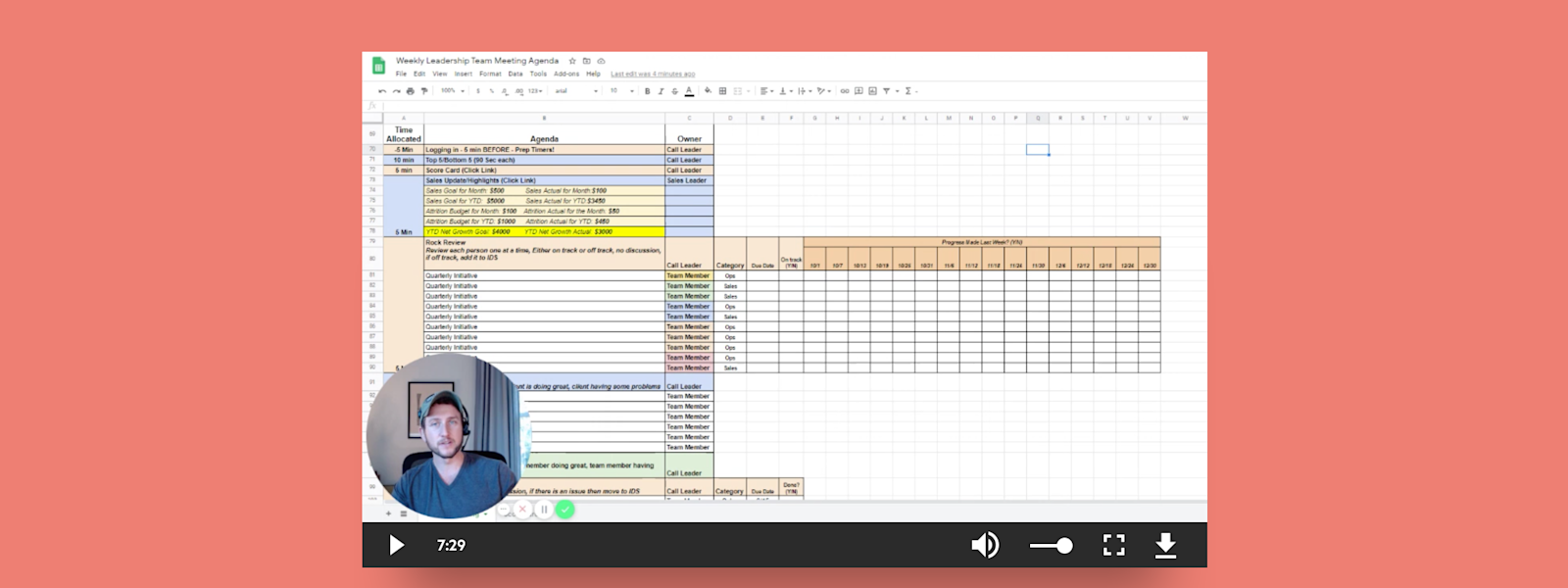
Task: Pause recording with the recorder pause button
Action: coord(544,510)
